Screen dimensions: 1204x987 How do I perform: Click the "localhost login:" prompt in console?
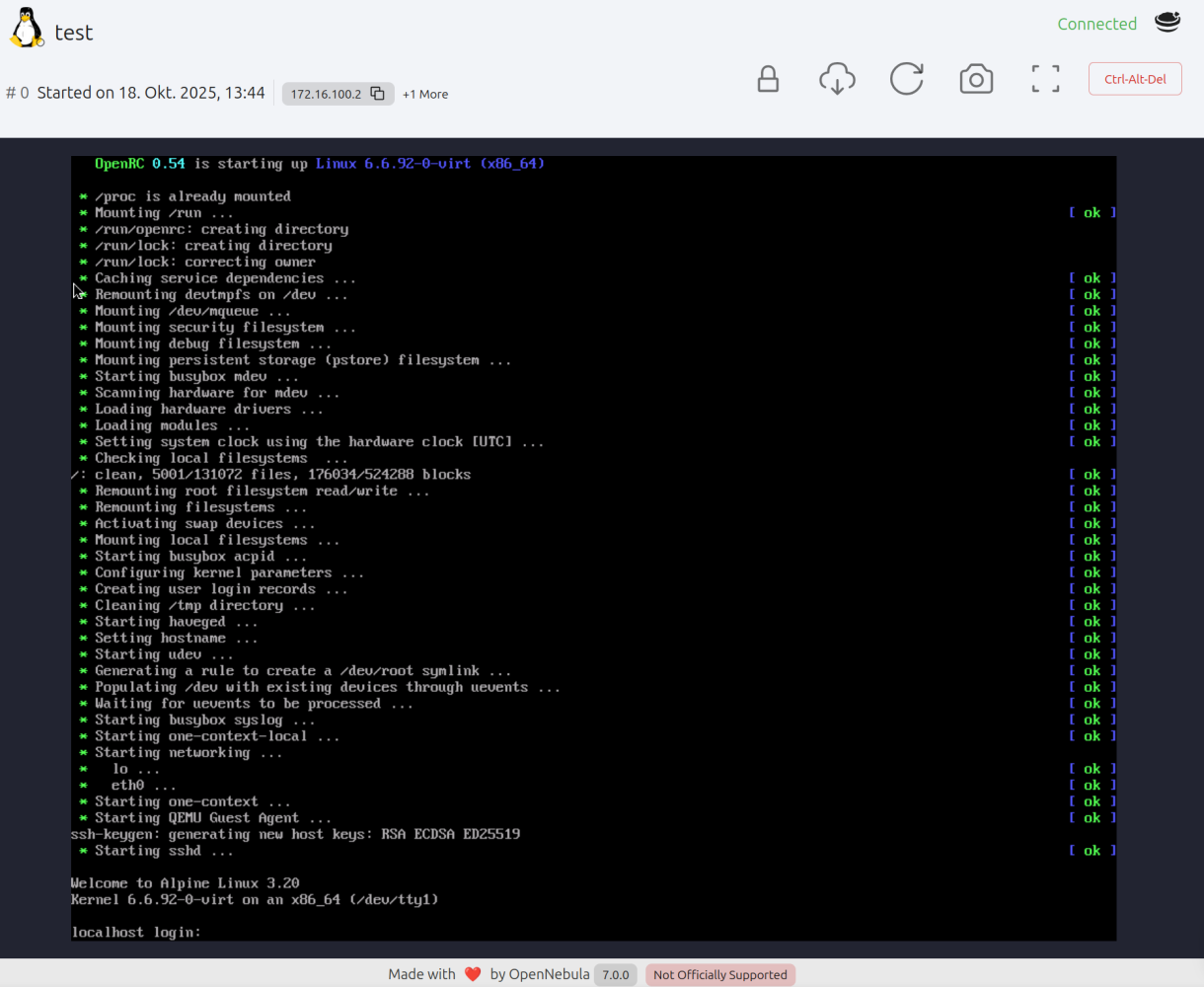136,932
